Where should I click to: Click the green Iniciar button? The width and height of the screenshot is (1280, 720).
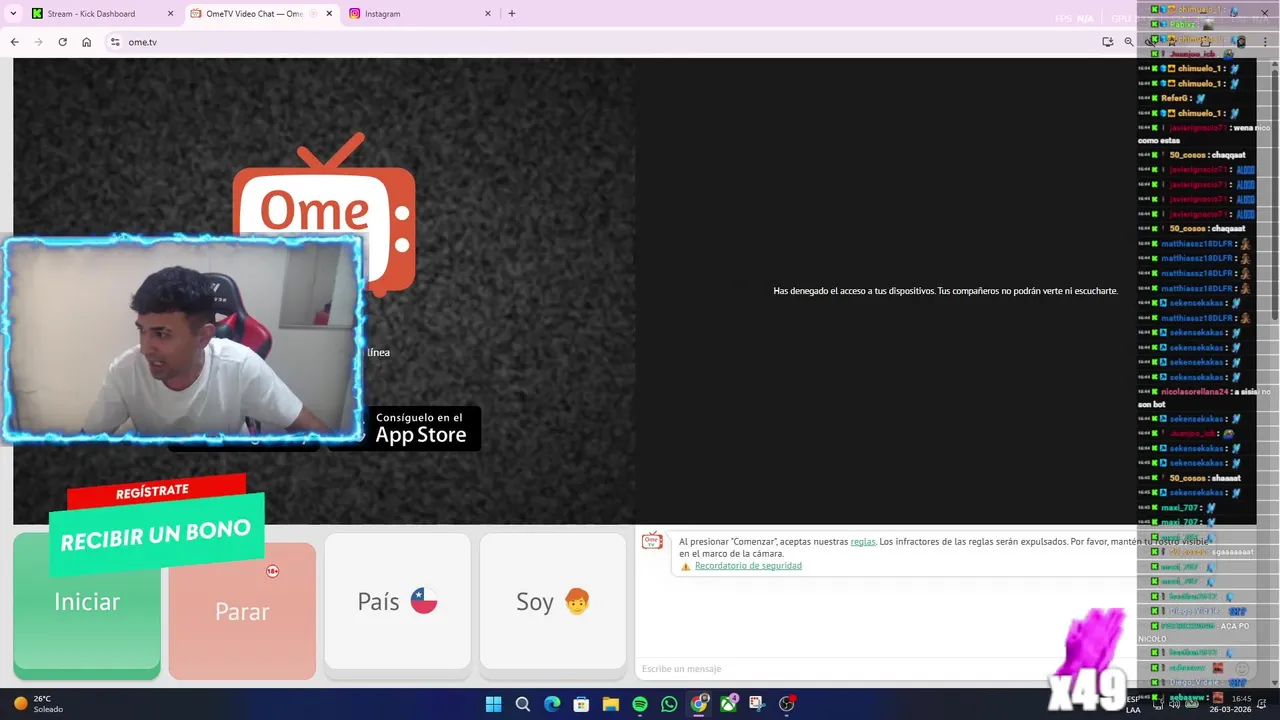[87, 606]
